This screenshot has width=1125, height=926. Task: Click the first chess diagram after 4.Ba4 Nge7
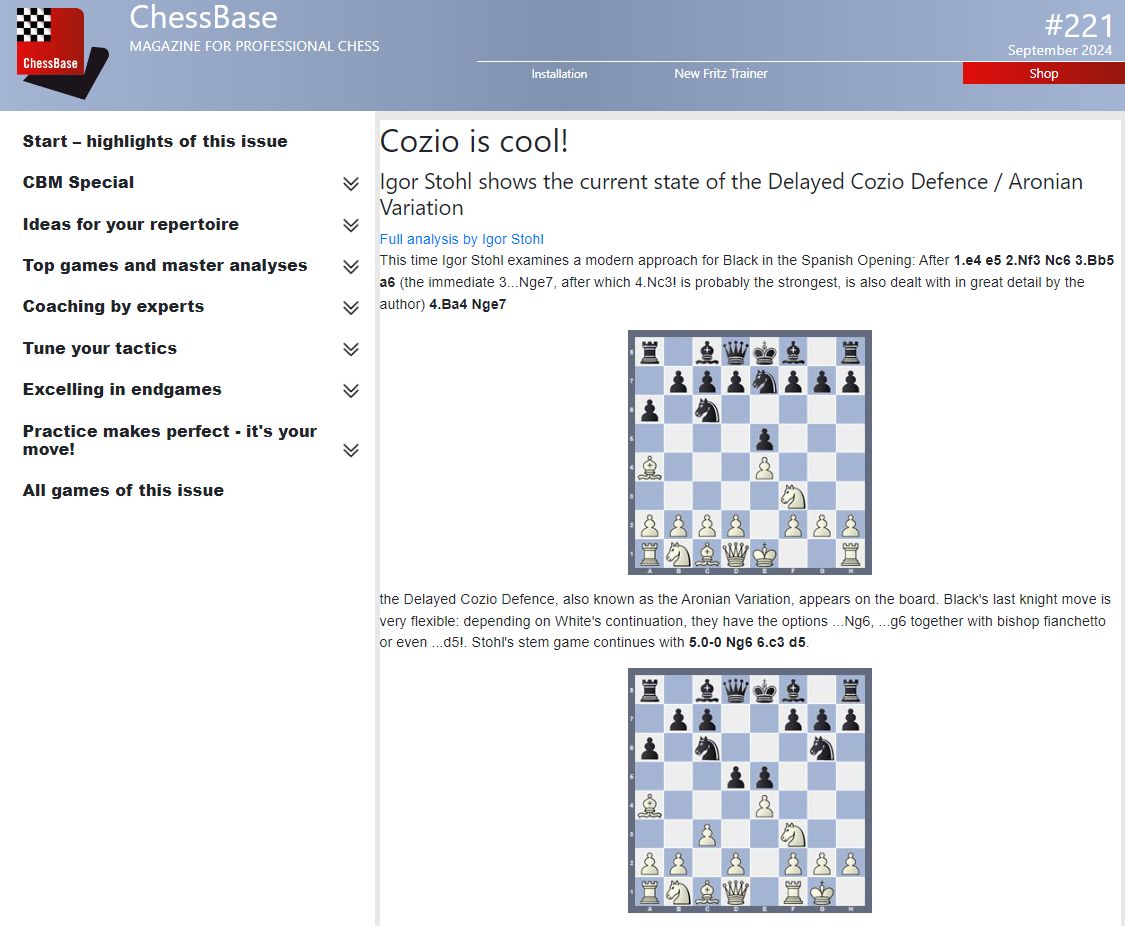(750, 453)
